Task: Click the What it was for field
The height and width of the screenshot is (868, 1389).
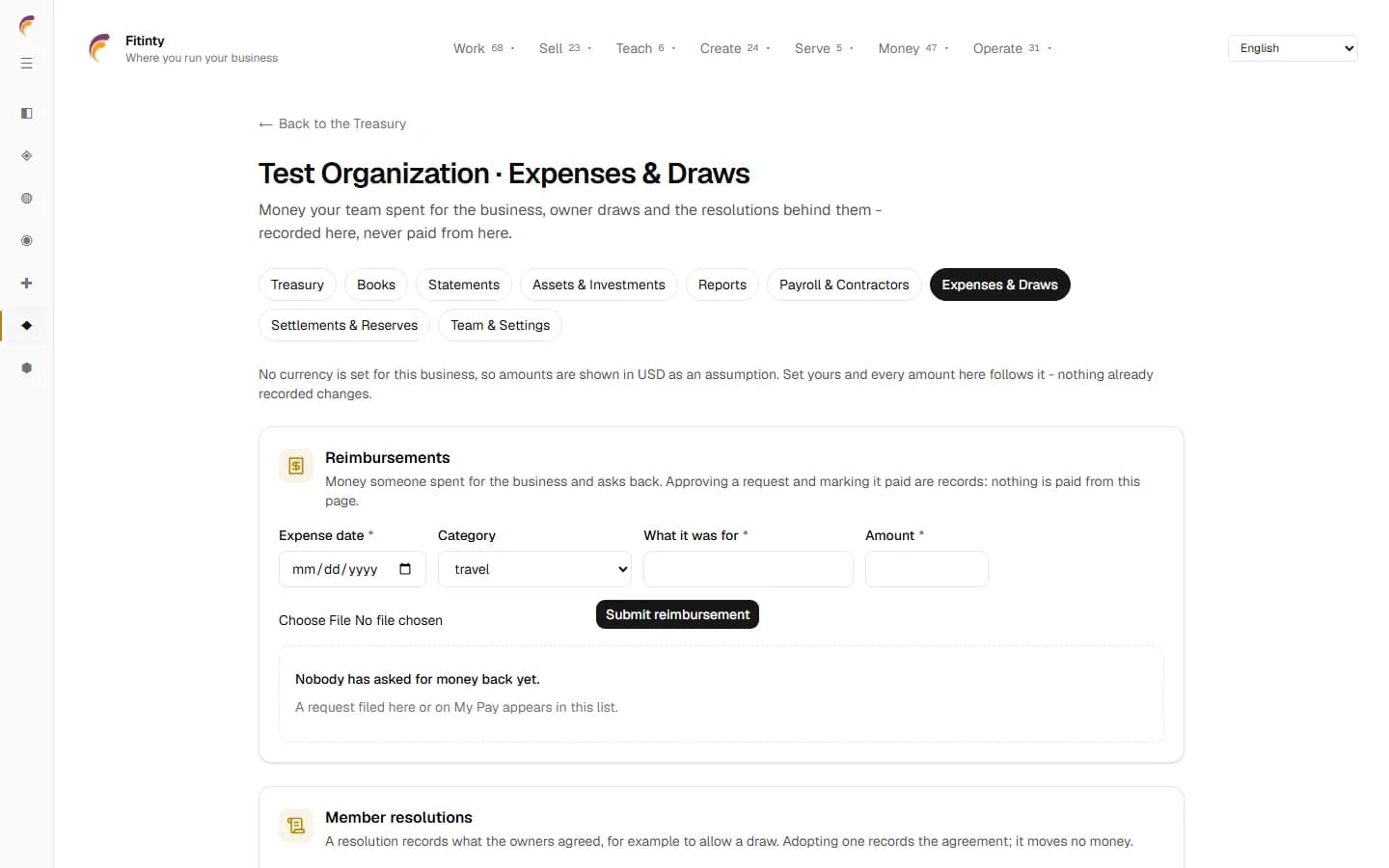Action: [749, 569]
